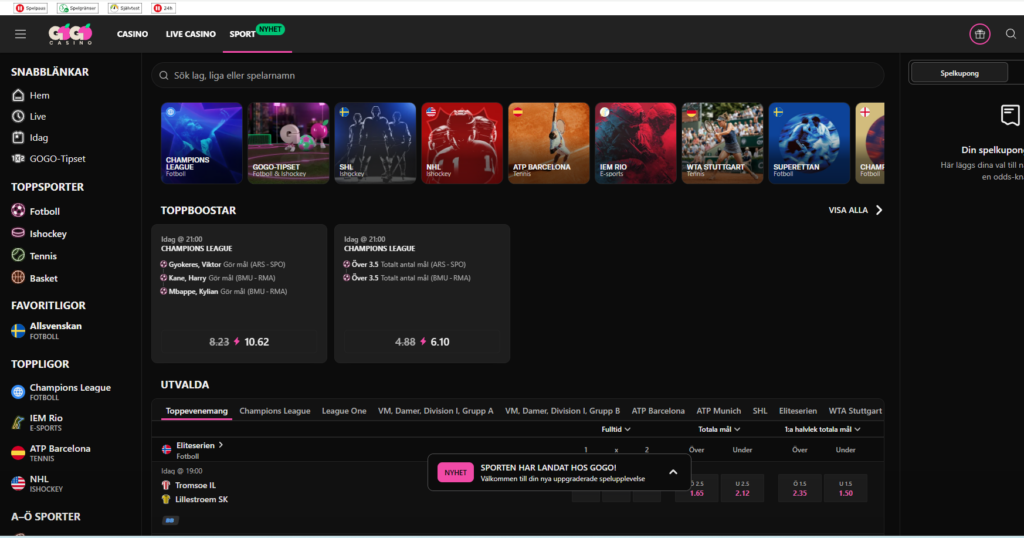Select Fotboll in top sports
This screenshot has height=538, width=1024.
(x=36, y=211)
